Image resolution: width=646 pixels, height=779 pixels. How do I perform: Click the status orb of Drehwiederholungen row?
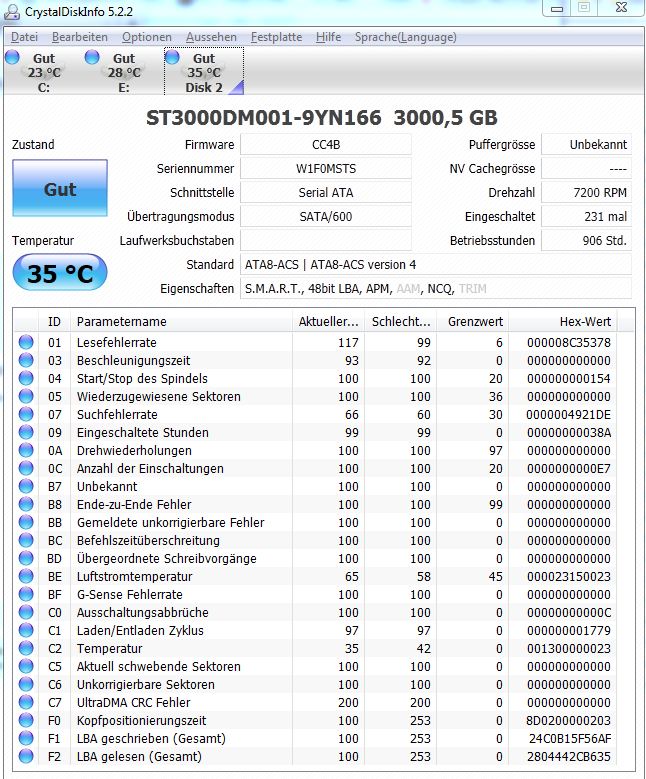click(26, 450)
